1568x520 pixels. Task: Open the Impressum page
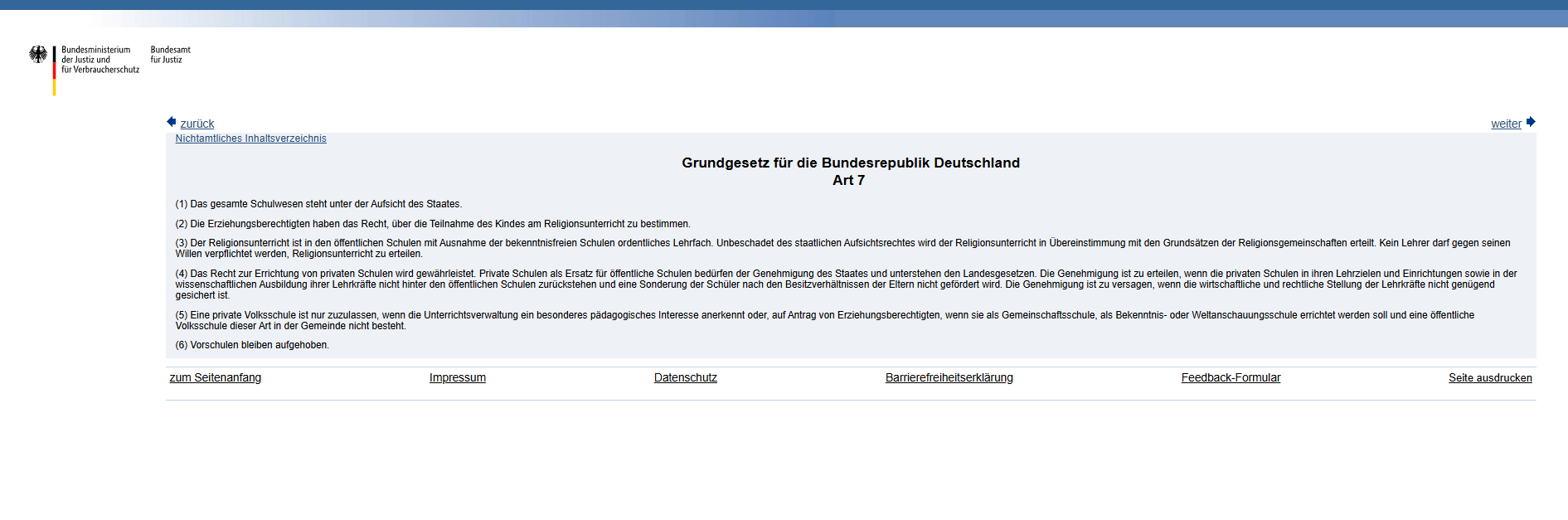click(457, 377)
